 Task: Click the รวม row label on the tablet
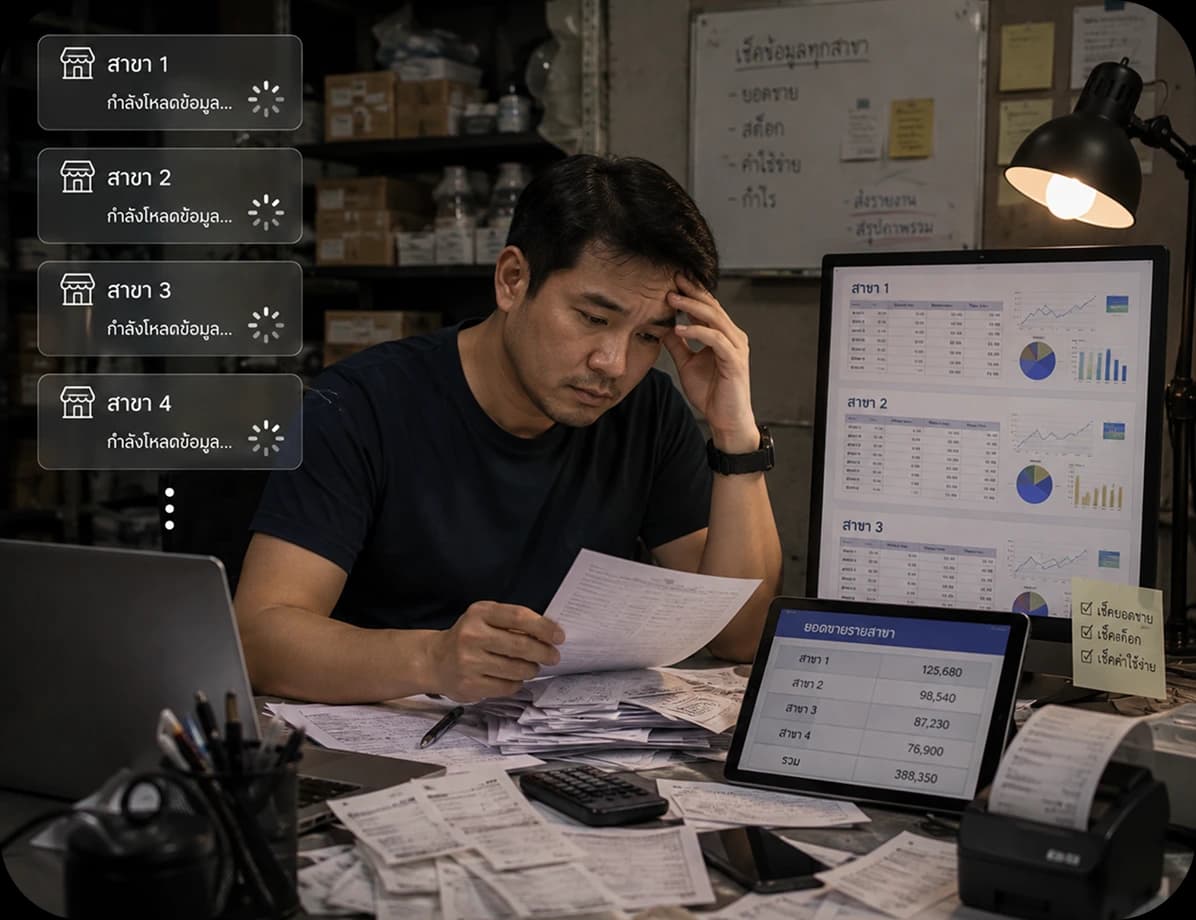click(x=790, y=761)
